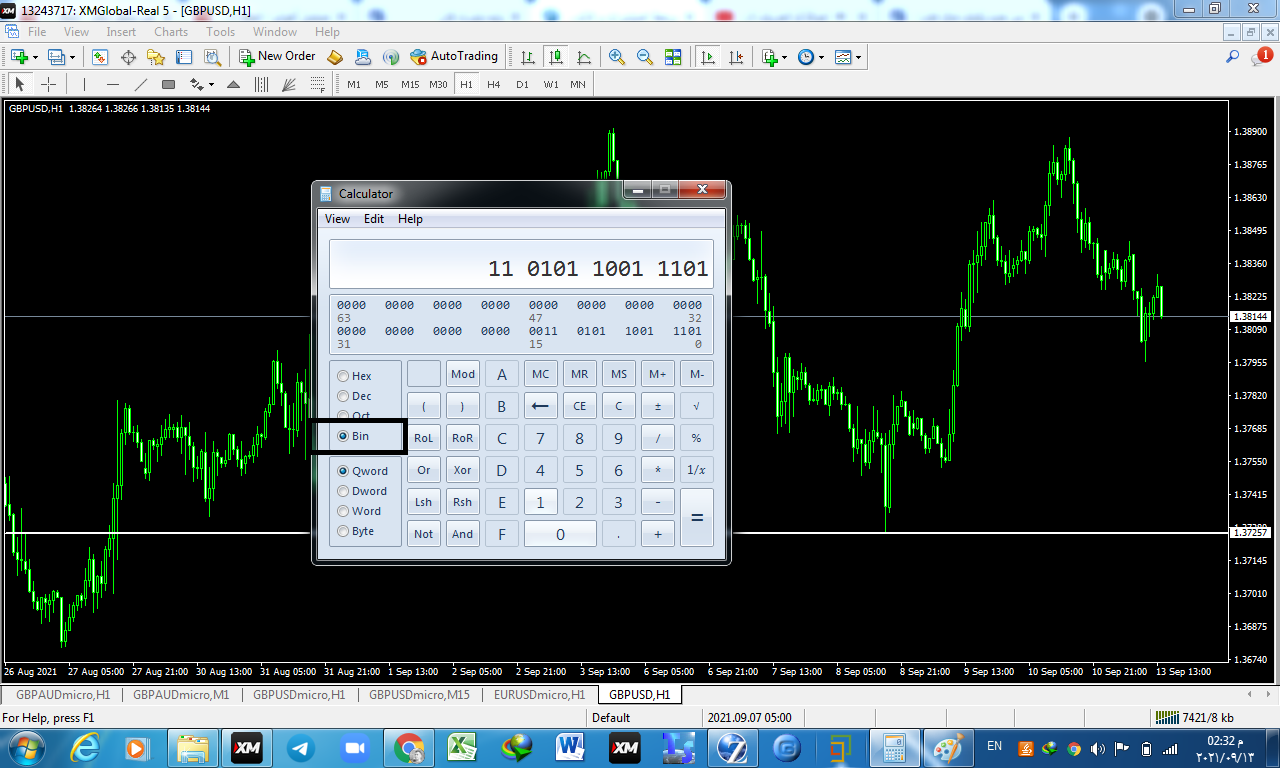Select the Crosshair tool
This screenshot has width=1280, height=768.
(48, 84)
